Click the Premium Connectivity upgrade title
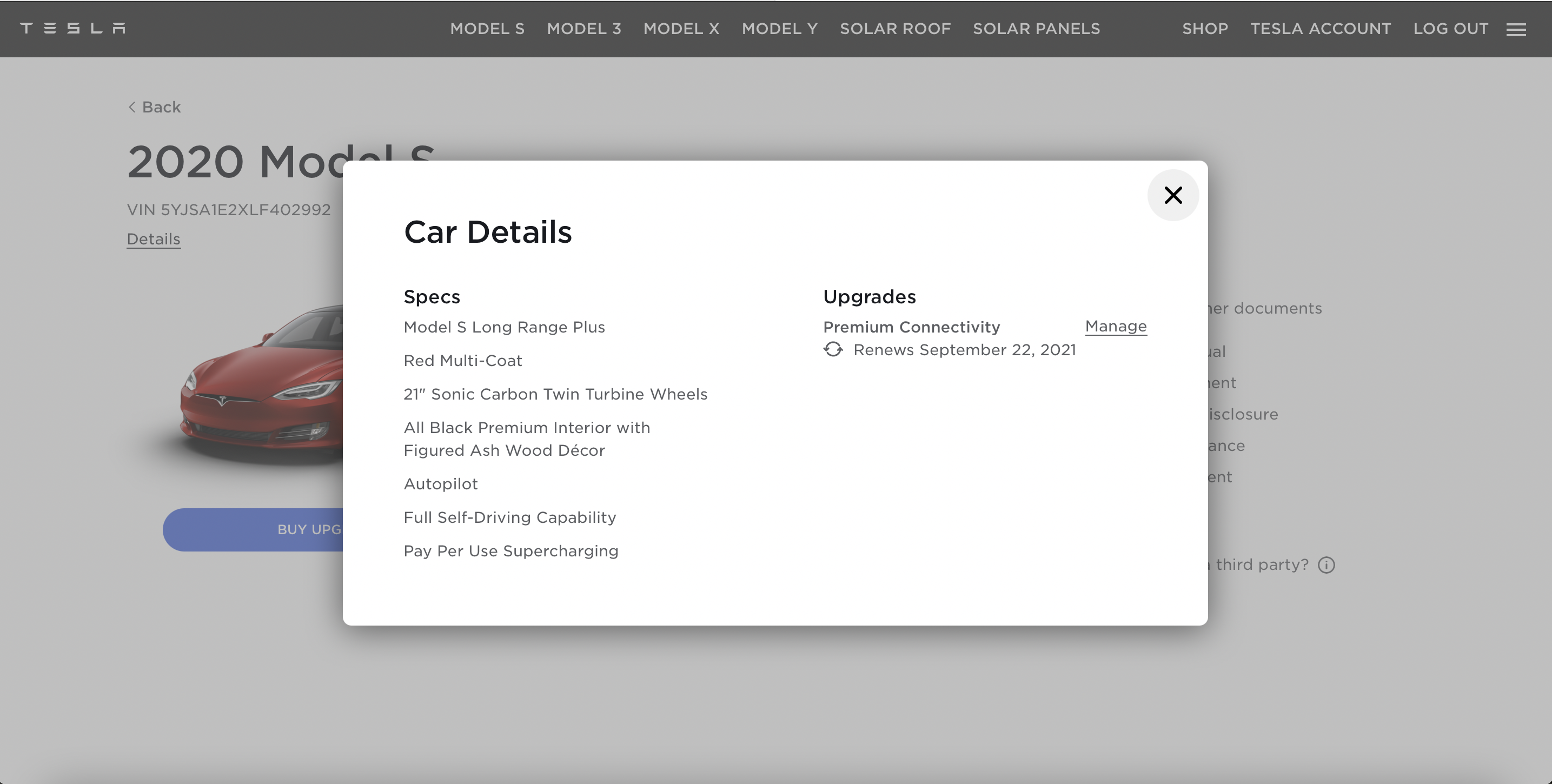The image size is (1552, 784). click(x=911, y=327)
